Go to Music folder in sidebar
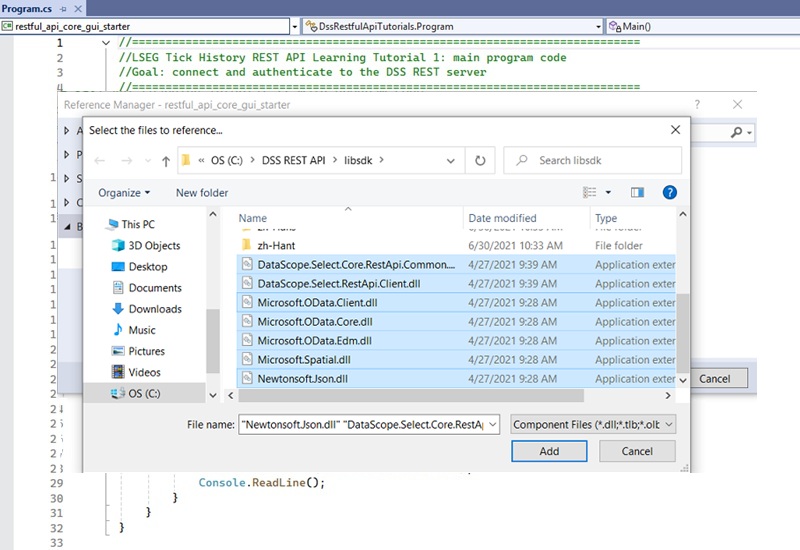This screenshot has width=800, height=550. pyautogui.click(x=142, y=330)
